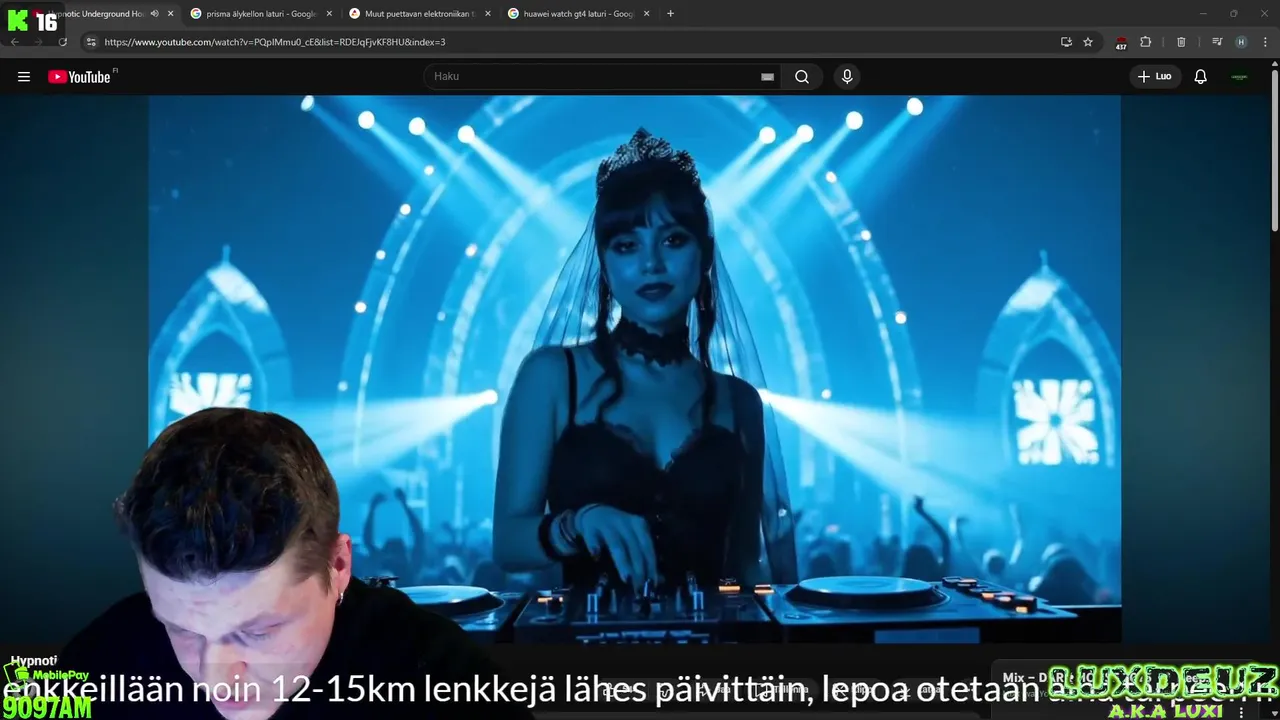
Task: Click the YouTube URL in the address bar
Action: (275, 42)
